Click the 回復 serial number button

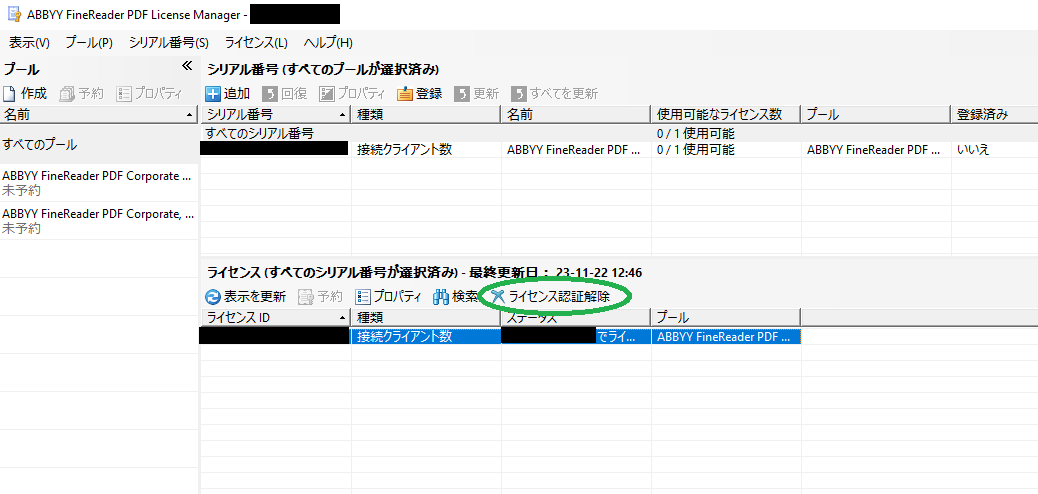[x=285, y=93]
